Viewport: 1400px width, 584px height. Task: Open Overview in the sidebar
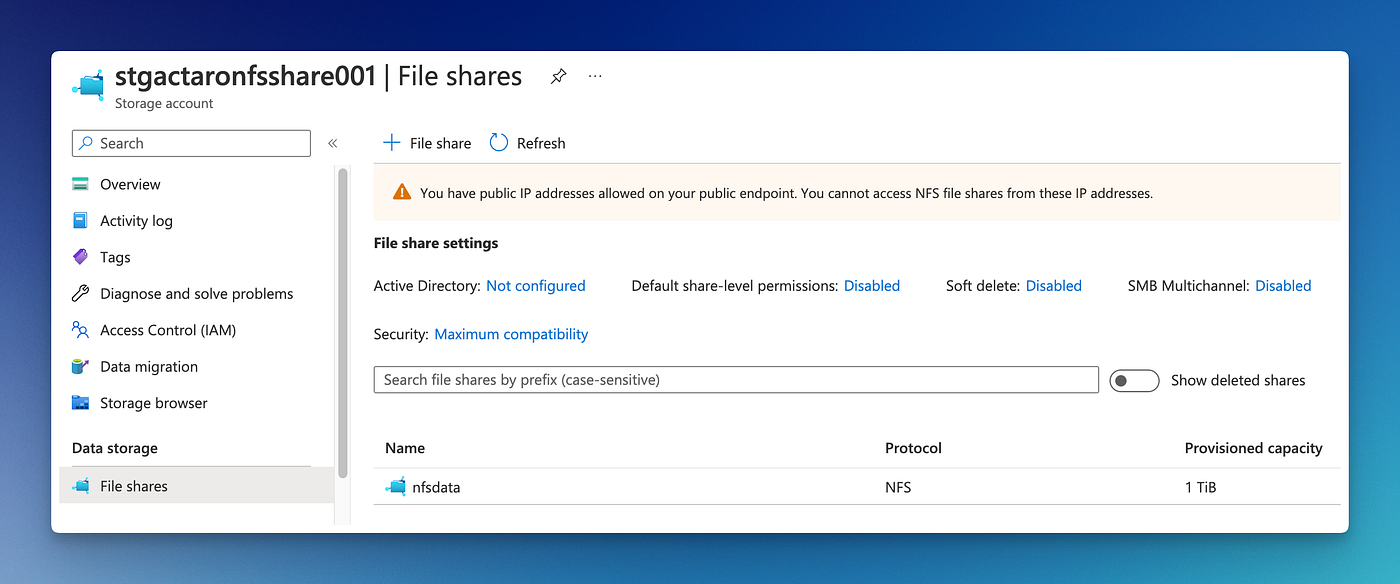[130, 184]
